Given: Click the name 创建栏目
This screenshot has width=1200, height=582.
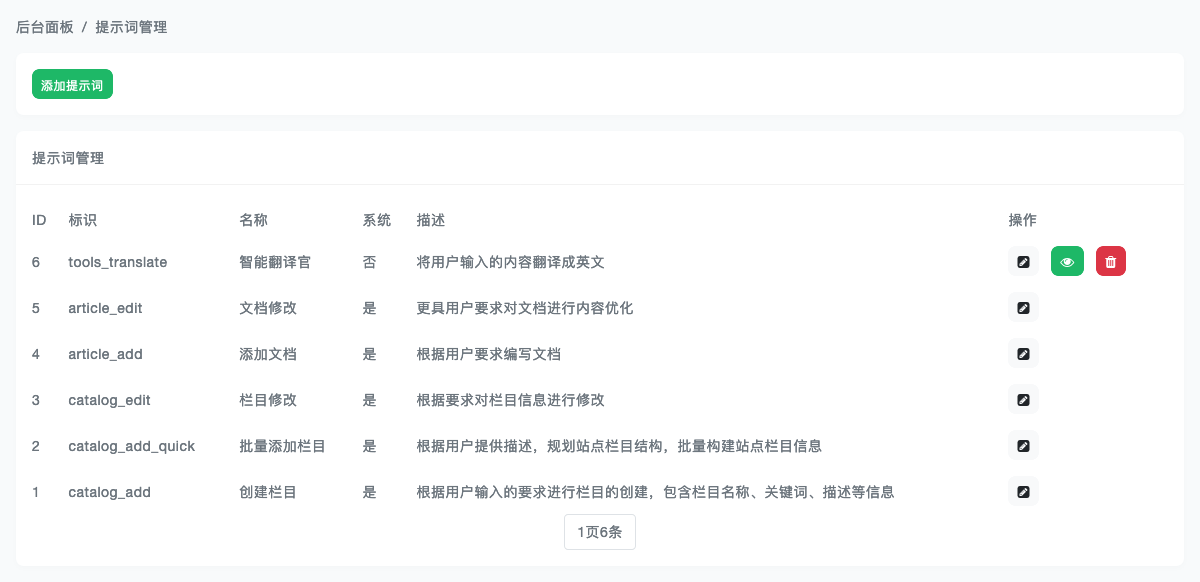Looking at the screenshot, I should (x=268, y=492).
